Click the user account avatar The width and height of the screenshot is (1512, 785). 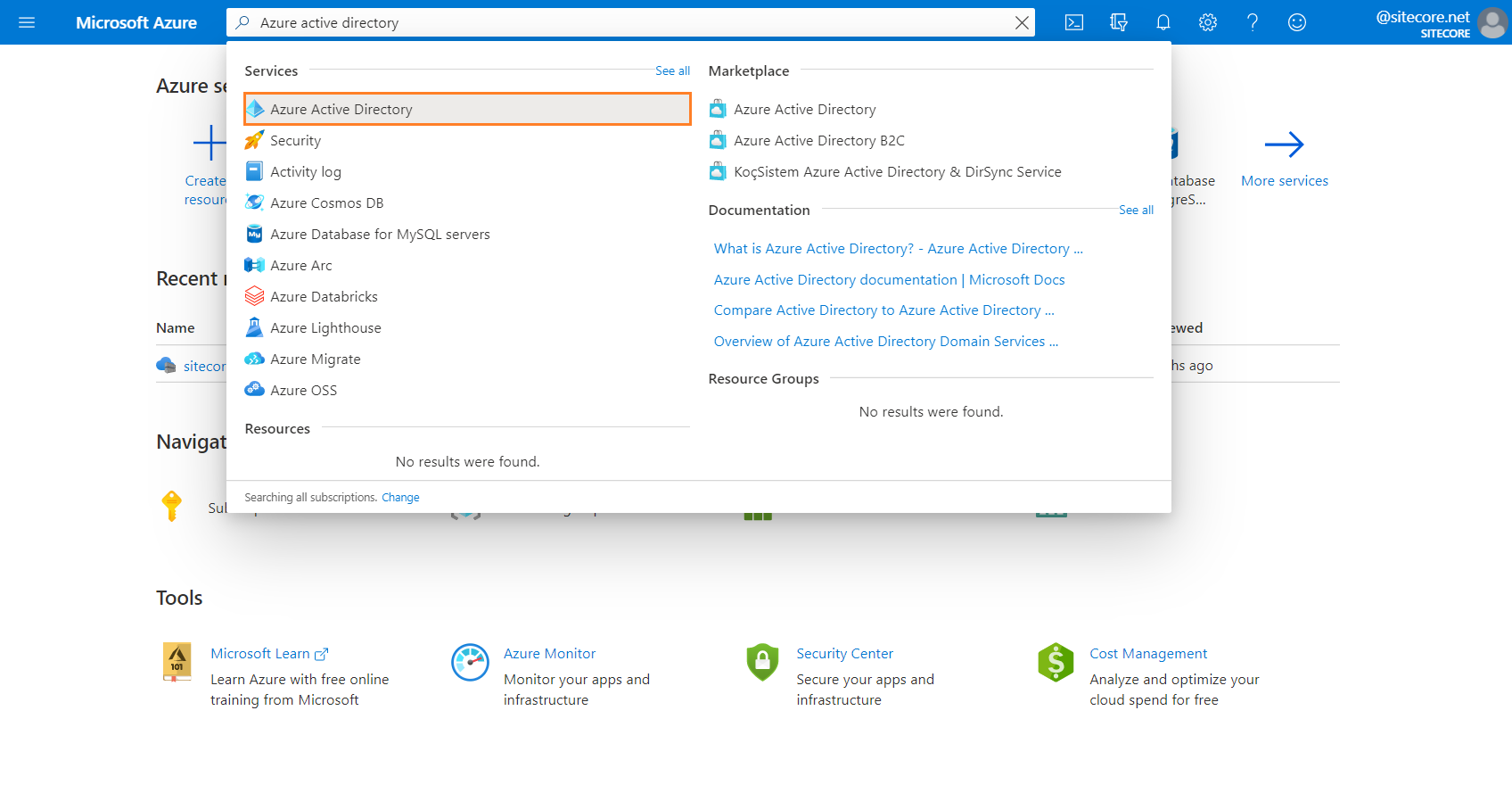[x=1492, y=23]
